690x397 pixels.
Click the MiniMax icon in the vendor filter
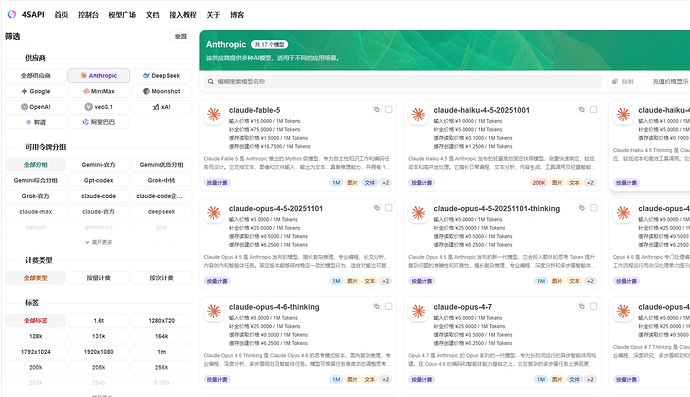[x=86, y=91]
